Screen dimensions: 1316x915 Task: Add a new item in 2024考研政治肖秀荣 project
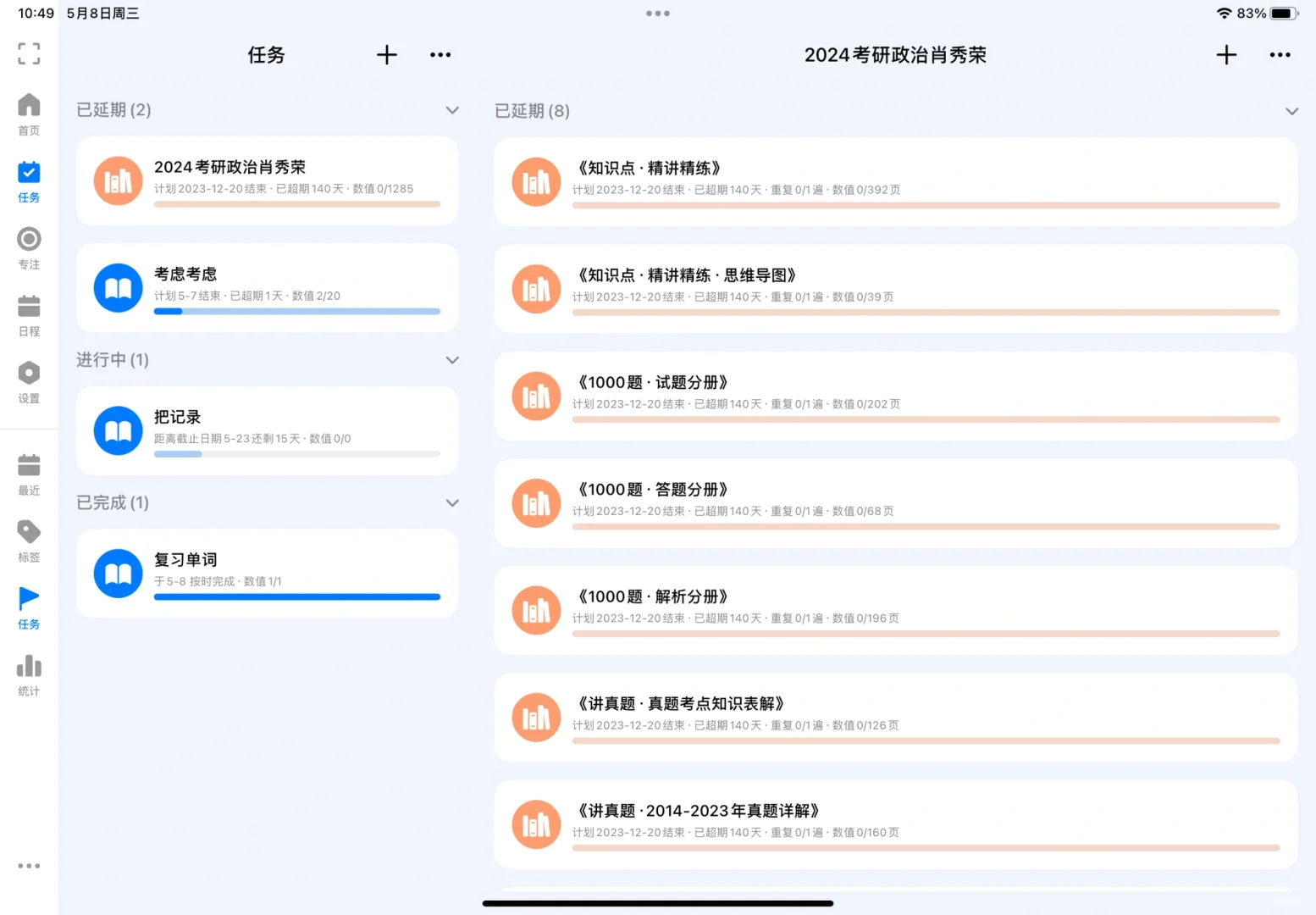coord(1225,54)
